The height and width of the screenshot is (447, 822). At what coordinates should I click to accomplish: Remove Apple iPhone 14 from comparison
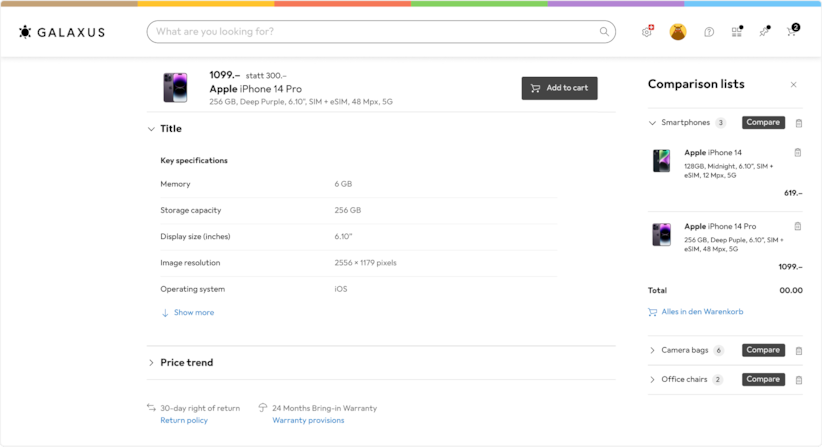tap(798, 152)
